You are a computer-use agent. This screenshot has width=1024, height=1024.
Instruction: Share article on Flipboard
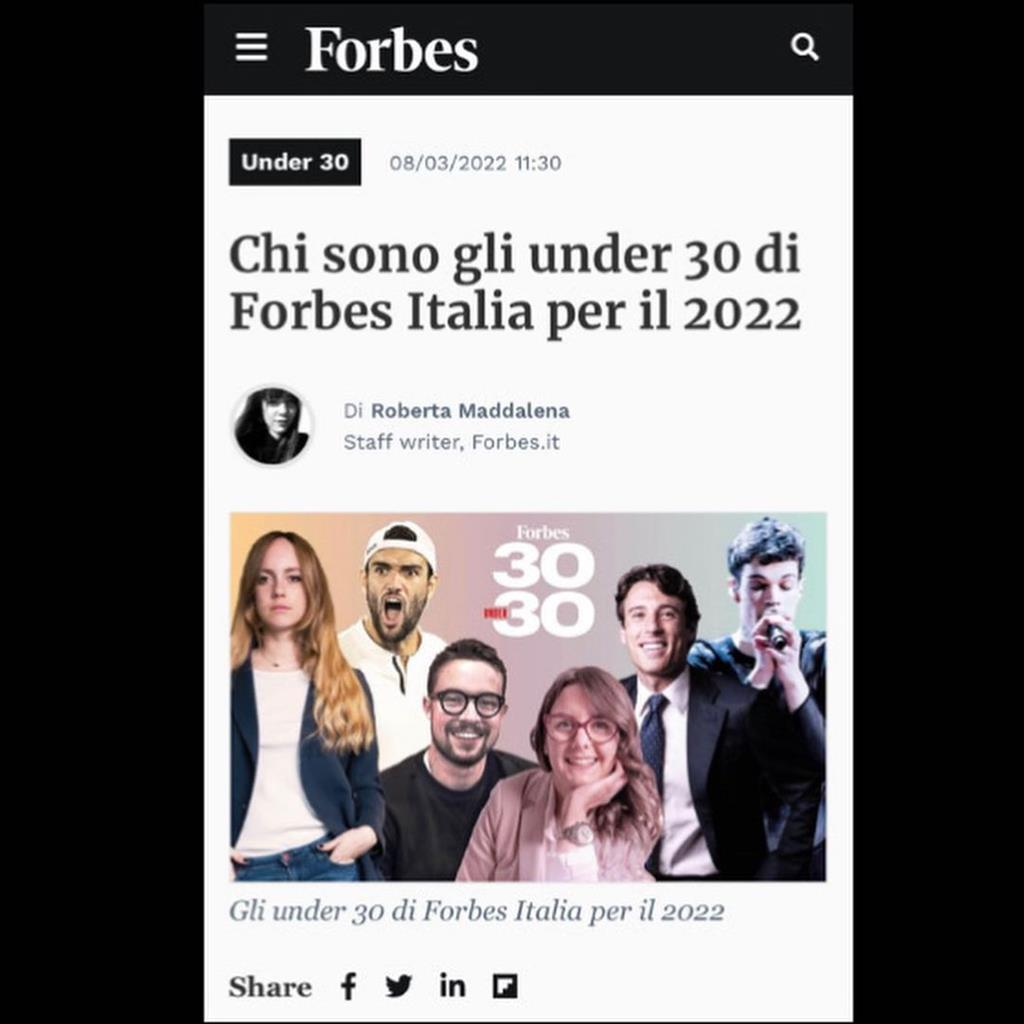click(505, 986)
